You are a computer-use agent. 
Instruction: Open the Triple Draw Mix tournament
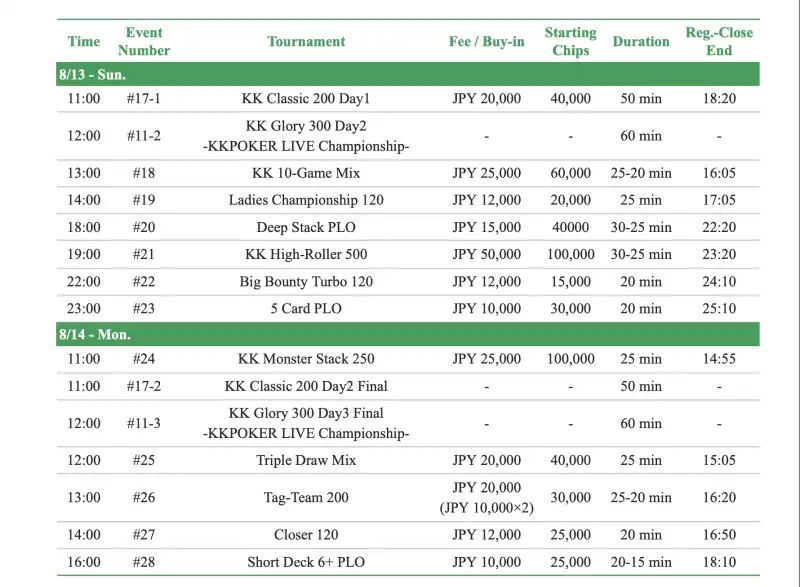pyautogui.click(x=306, y=460)
